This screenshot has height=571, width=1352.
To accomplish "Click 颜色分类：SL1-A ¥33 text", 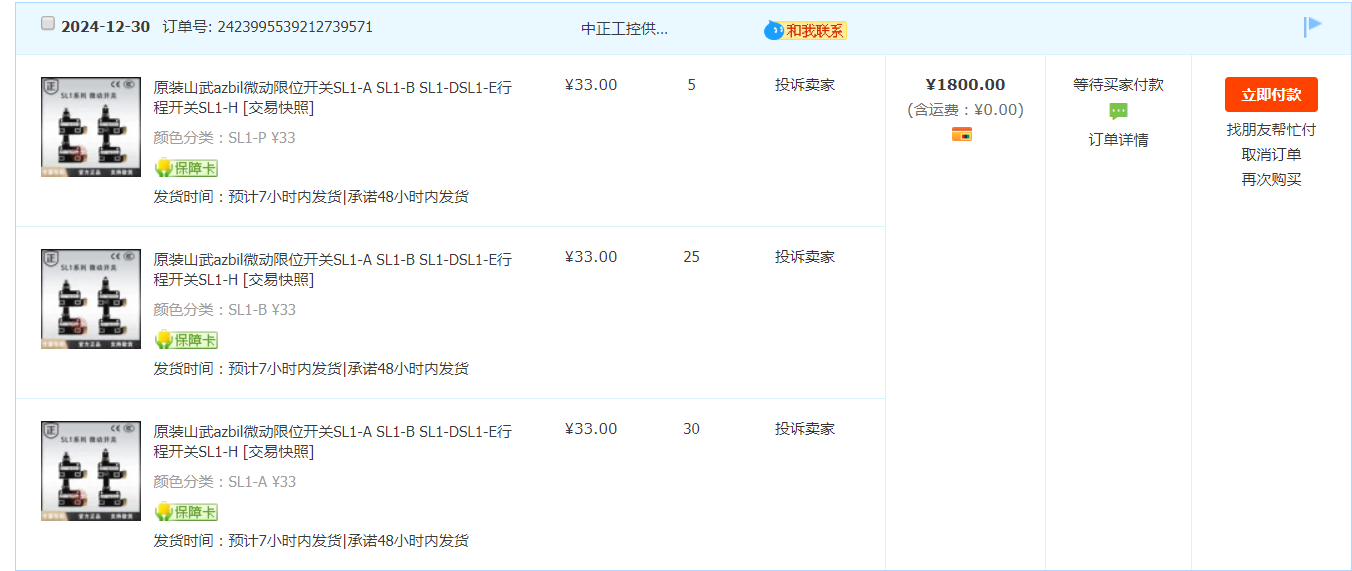I will 224,482.
